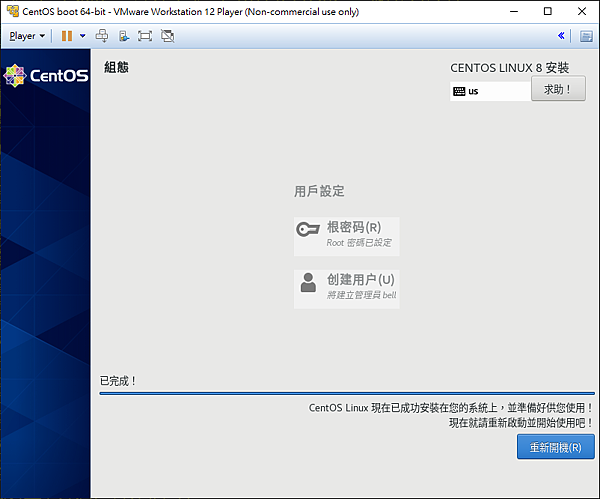Pause the virtual machine
Image resolution: width=600 pixels, height=499 pixels.
point(67,36)
